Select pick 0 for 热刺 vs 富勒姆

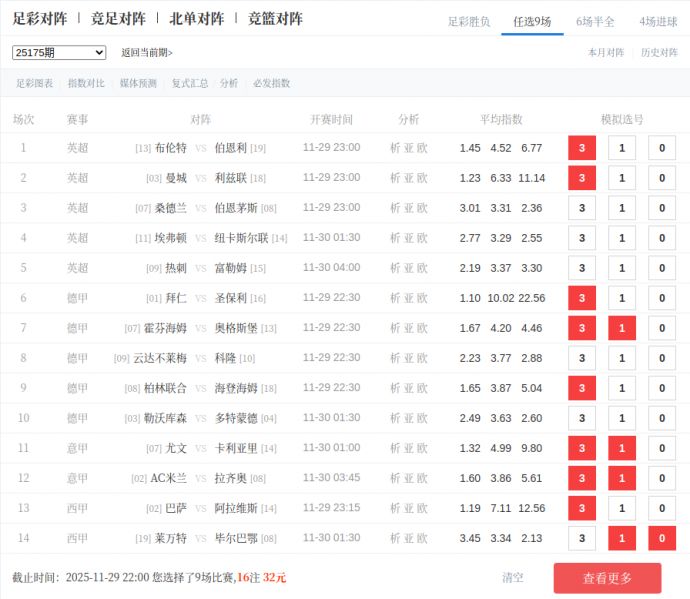[661, 268]
